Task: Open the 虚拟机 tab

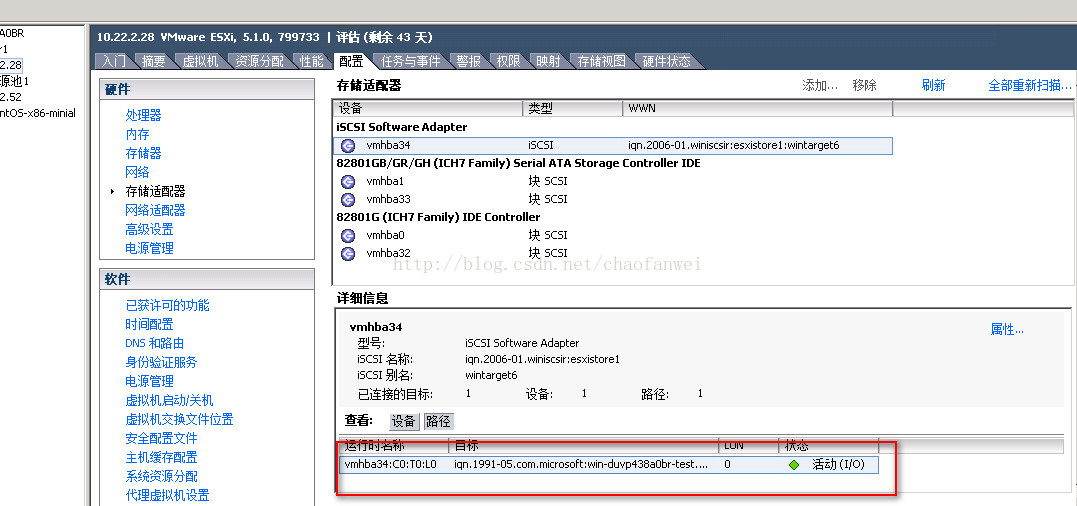Action: 200,61
